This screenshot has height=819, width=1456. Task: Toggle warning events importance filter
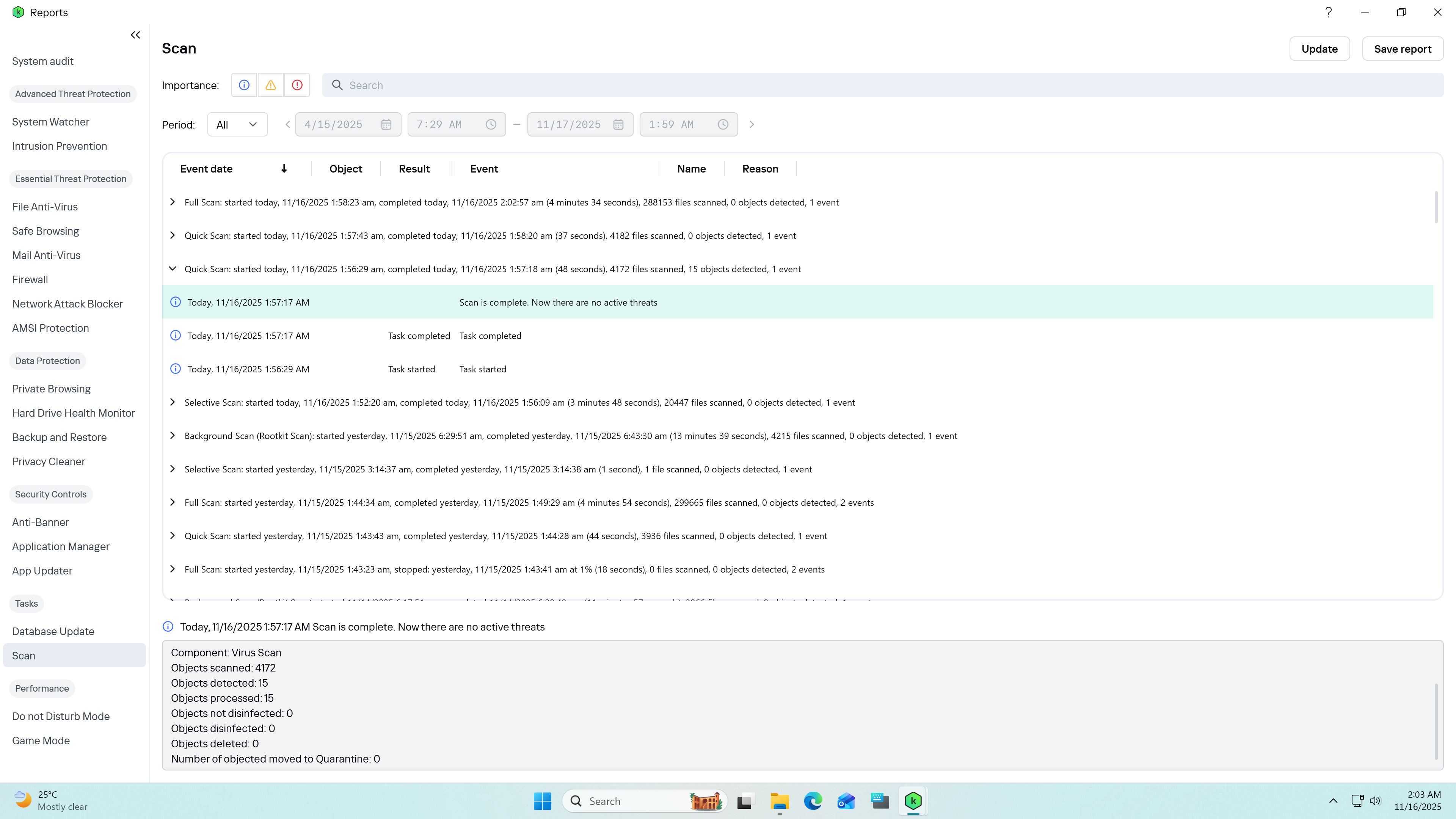(x=271, y=85)
